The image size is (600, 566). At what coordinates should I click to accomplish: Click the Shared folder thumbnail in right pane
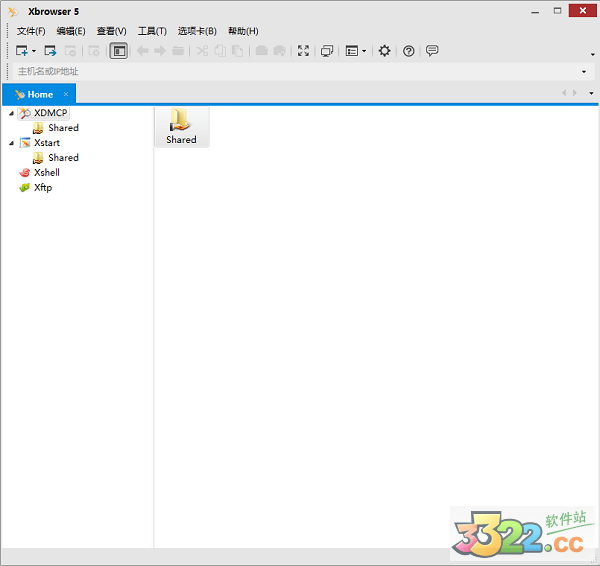click(181, 126)
